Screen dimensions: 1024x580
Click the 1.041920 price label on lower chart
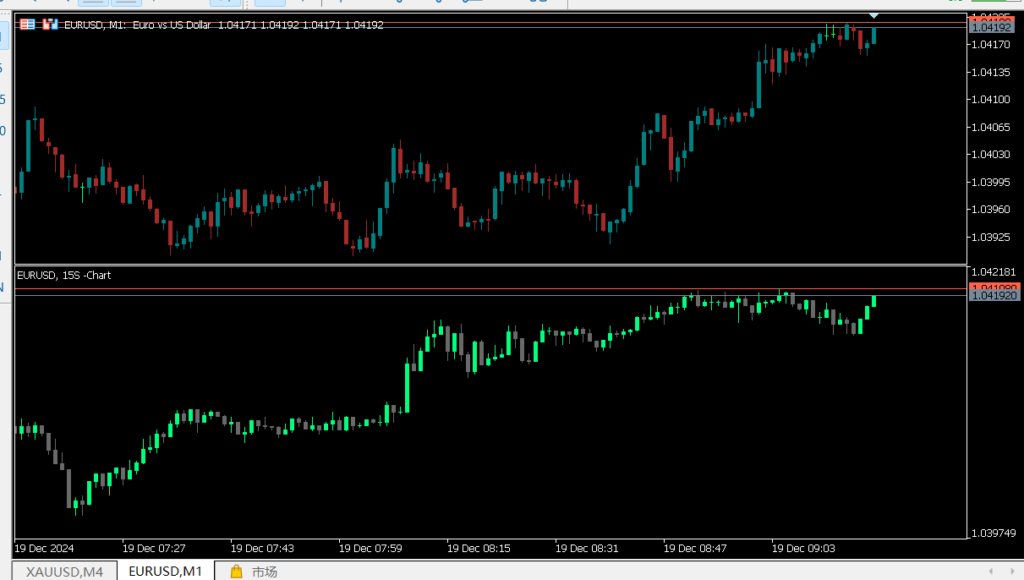click(994, 296)
